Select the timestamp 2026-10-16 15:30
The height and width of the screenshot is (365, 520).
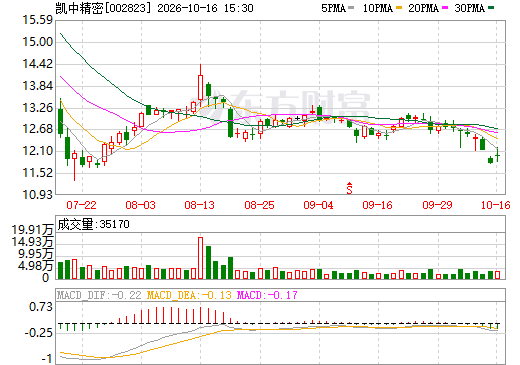(x=205, y=8)
